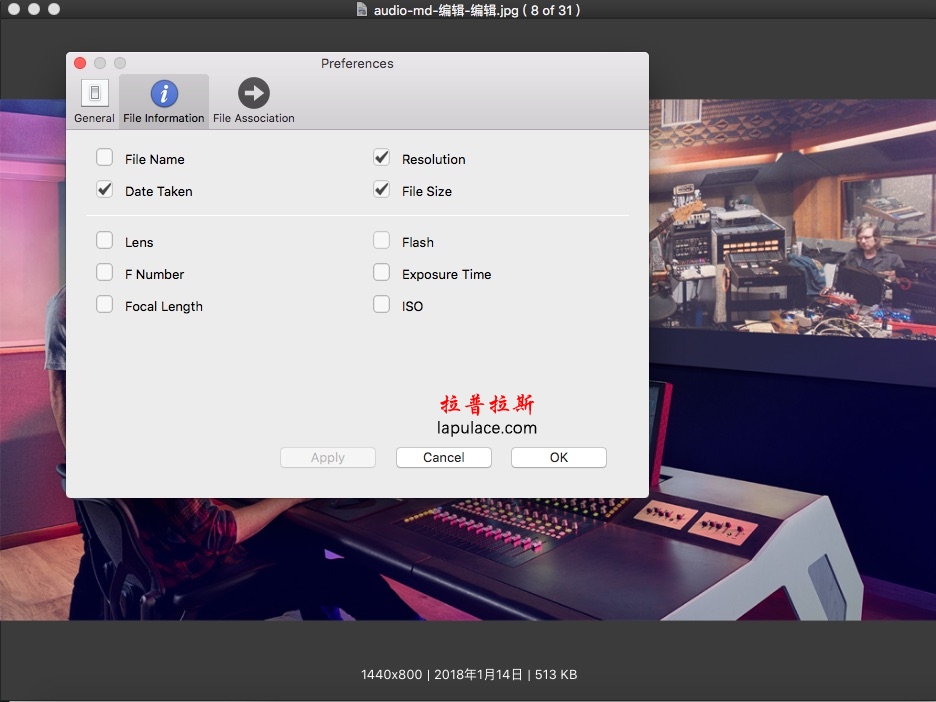Screen dimensions: 936x702
Task: Click the document icon in title bar
Action: [362, 9]
